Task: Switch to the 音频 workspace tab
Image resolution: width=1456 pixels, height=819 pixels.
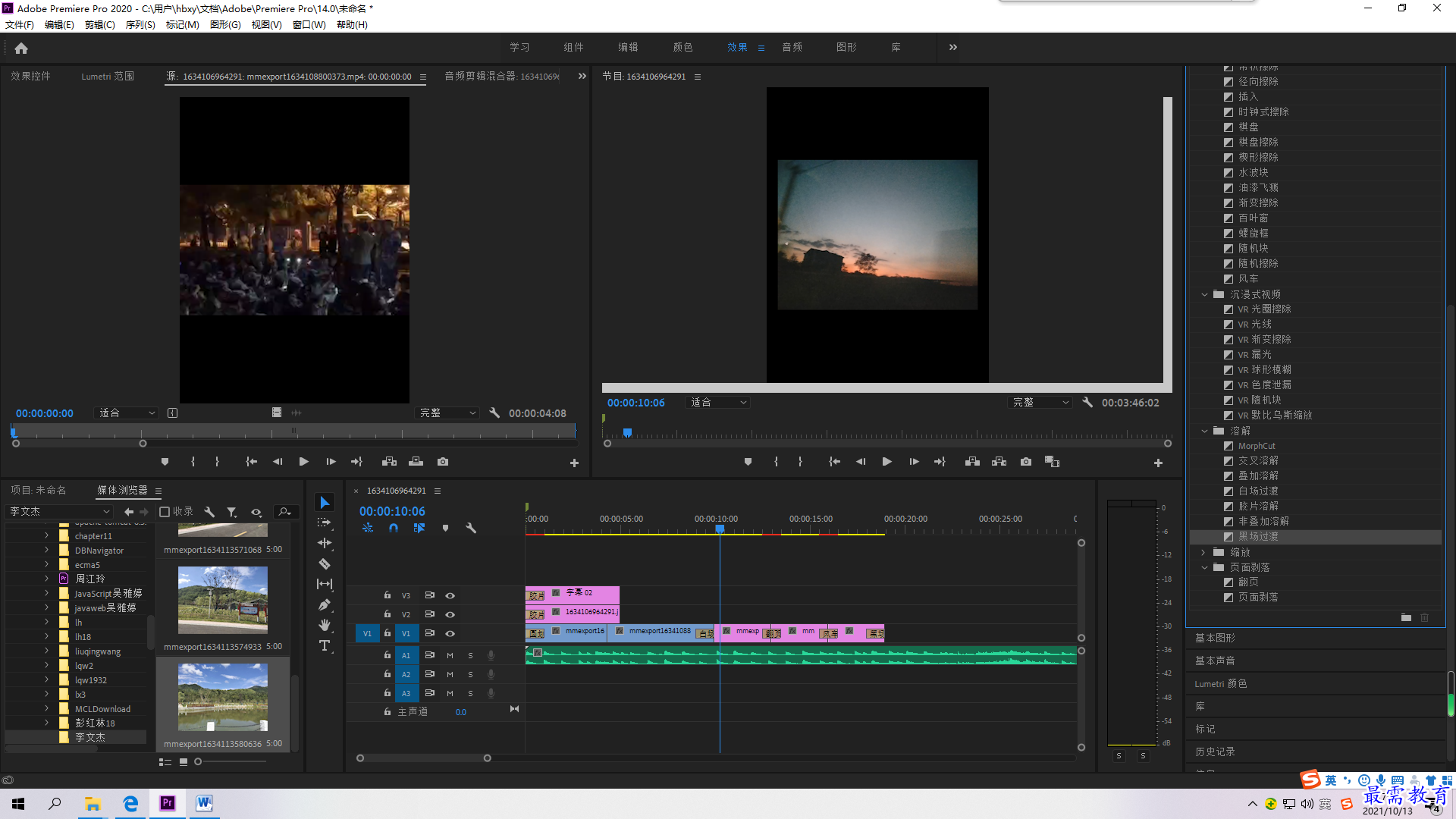Action: coord(792,47)
